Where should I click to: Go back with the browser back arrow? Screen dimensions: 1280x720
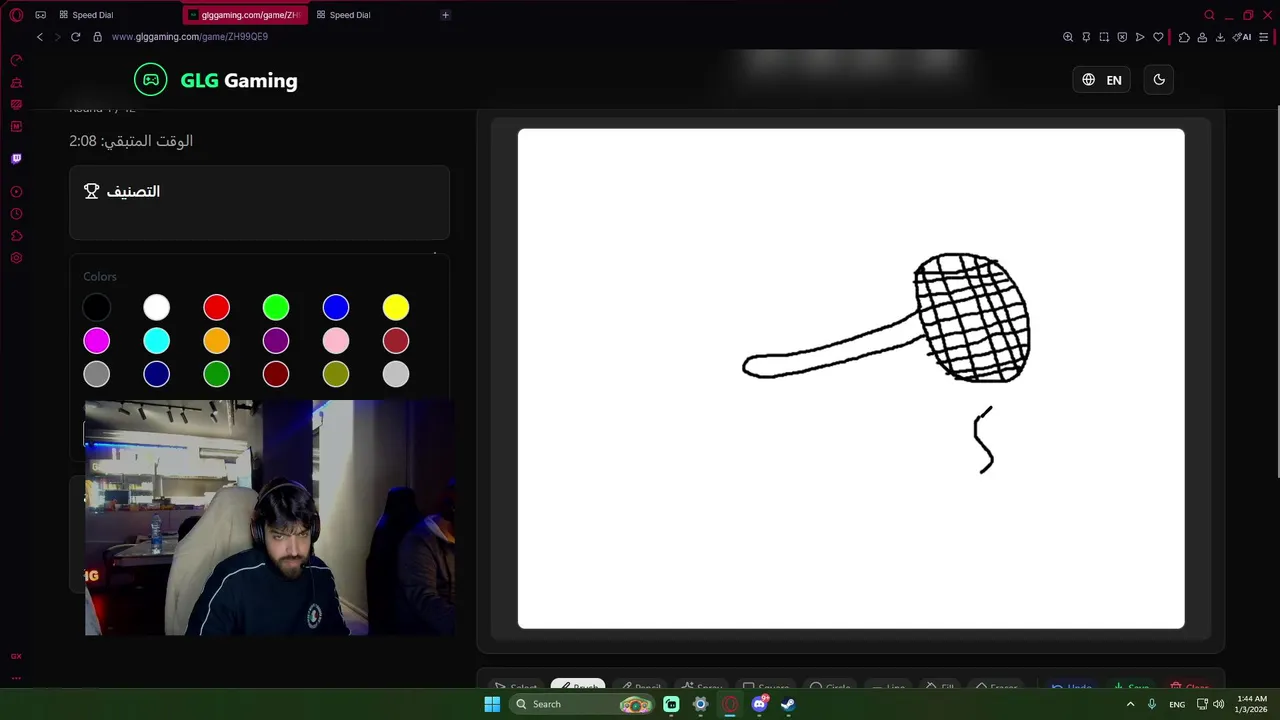tap(40, 37)
